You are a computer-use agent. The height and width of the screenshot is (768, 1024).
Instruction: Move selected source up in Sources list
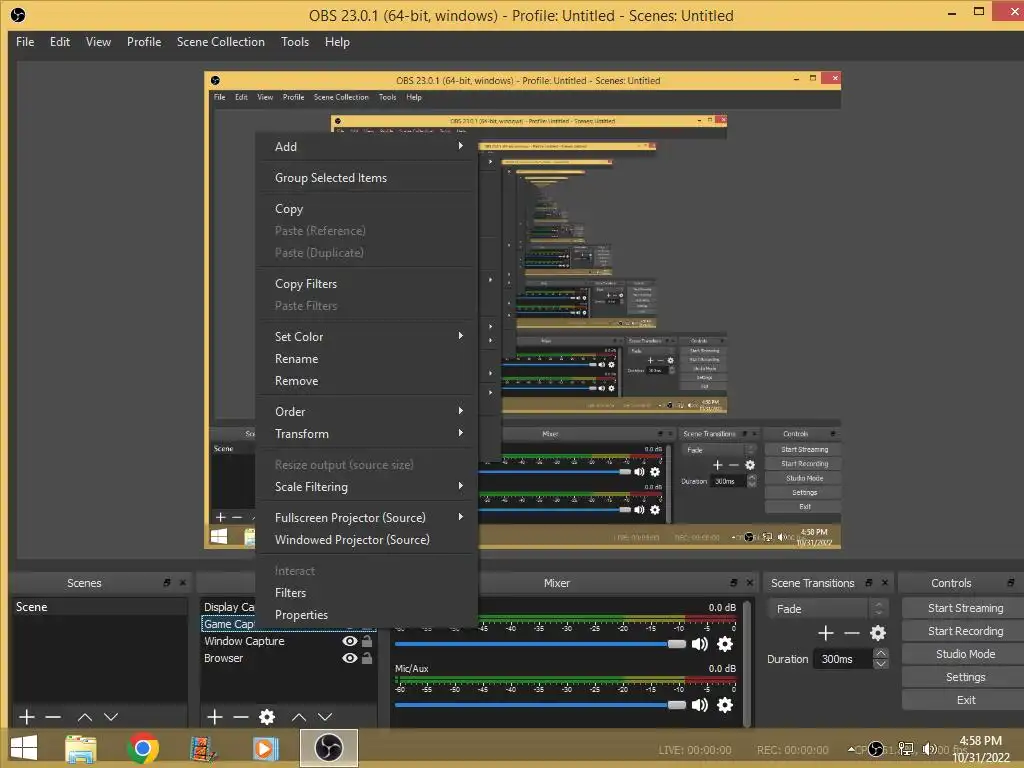[x=299, y=717]
